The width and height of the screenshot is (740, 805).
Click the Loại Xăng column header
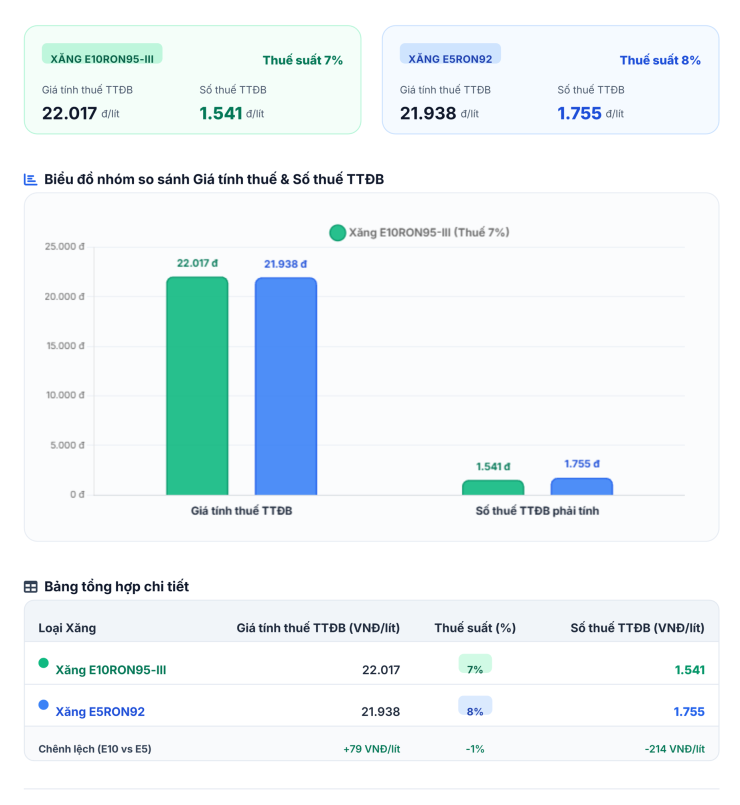[67, 628]
